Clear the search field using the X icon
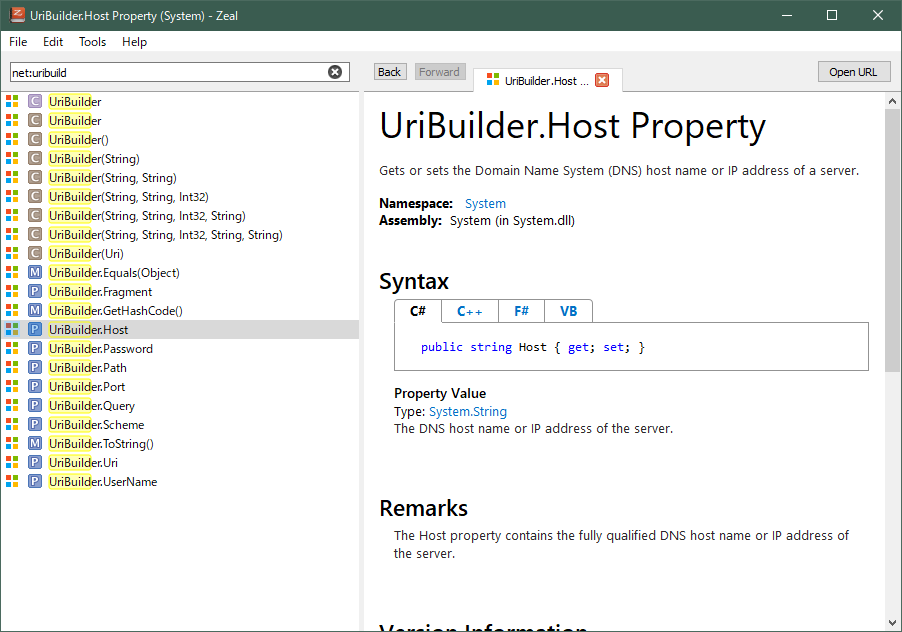The height and width of the screenshot is (632, 902). 335,71
